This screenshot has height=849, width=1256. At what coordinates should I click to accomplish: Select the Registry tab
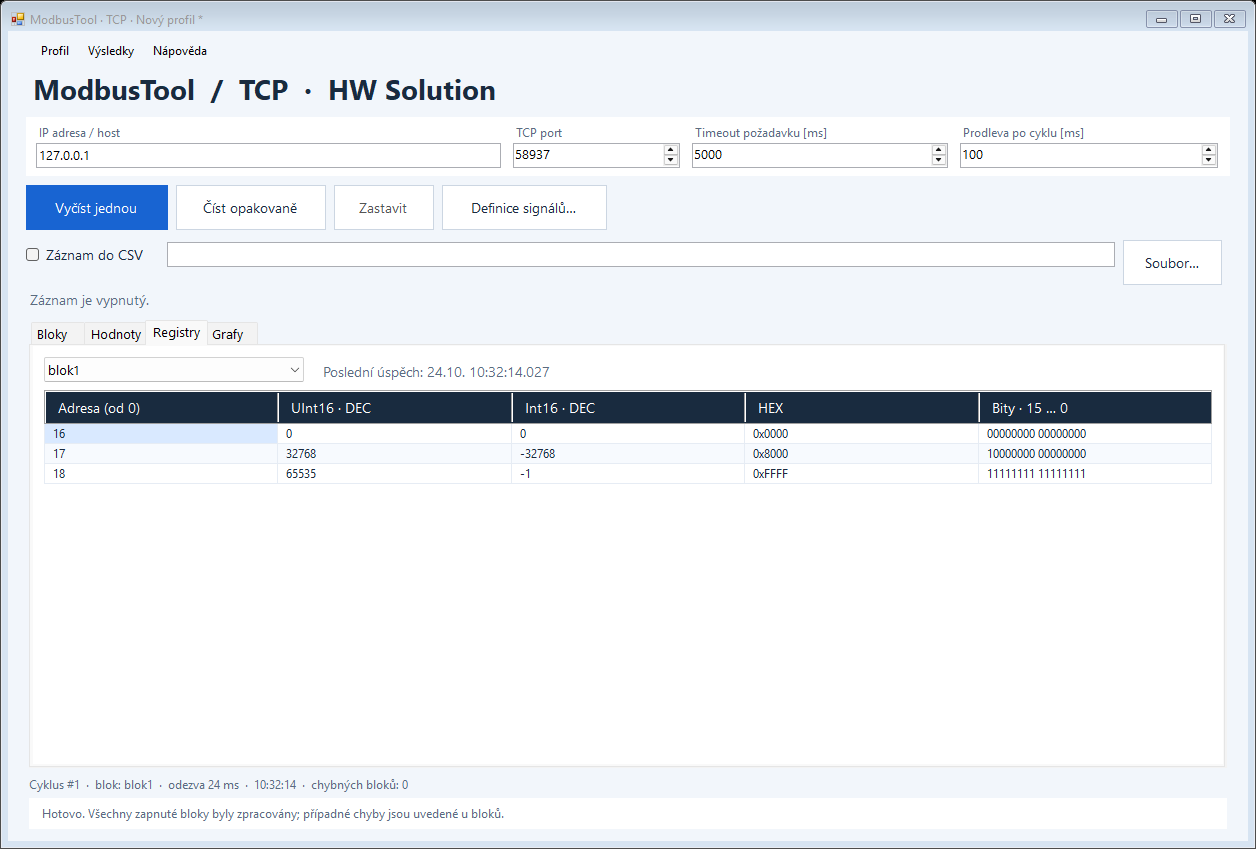[x=176, y=333]
